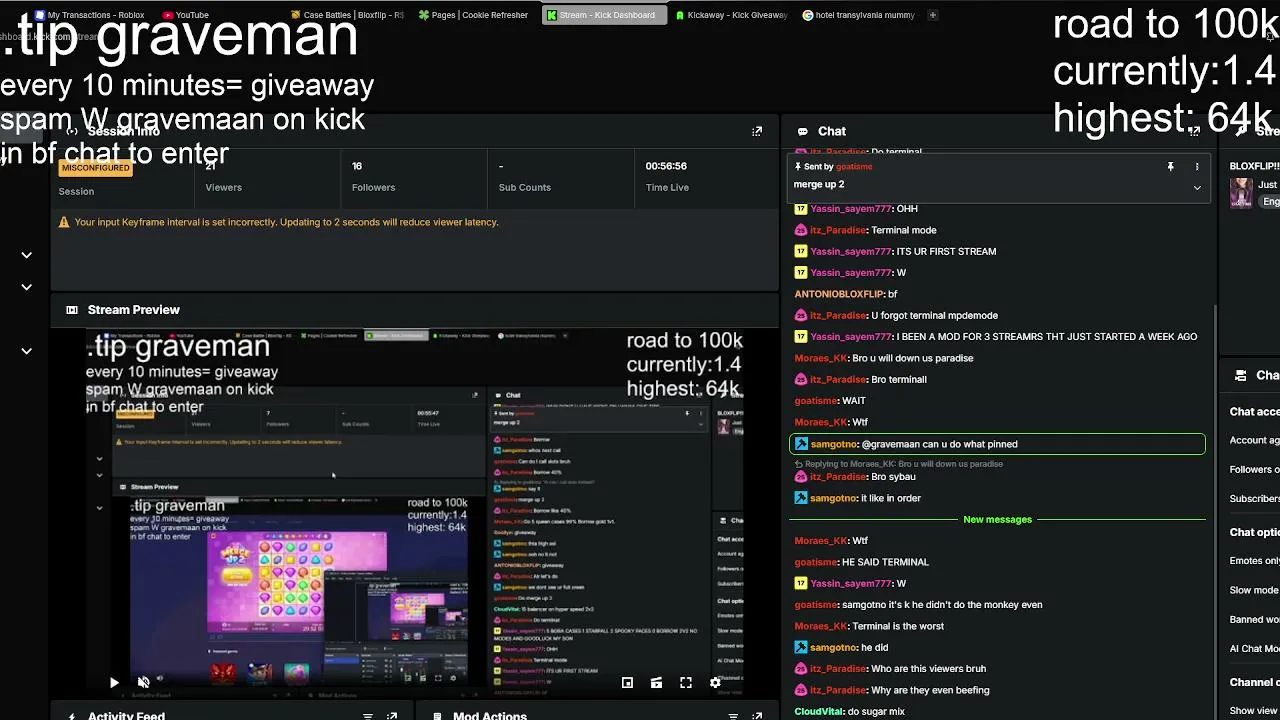Click the Mod Actions panel icon
The height and width of the screenshot is (720, 1280).
tap(437, 716)
